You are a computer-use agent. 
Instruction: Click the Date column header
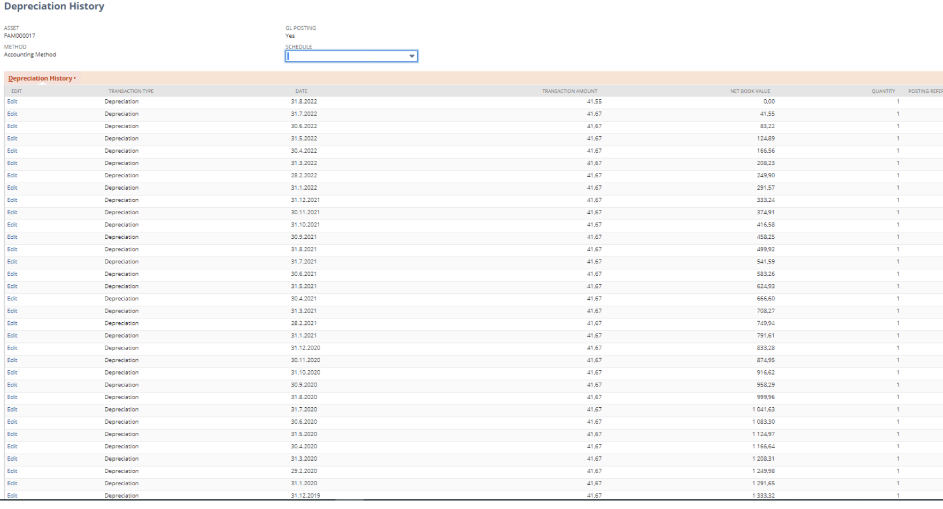(301, 91)
